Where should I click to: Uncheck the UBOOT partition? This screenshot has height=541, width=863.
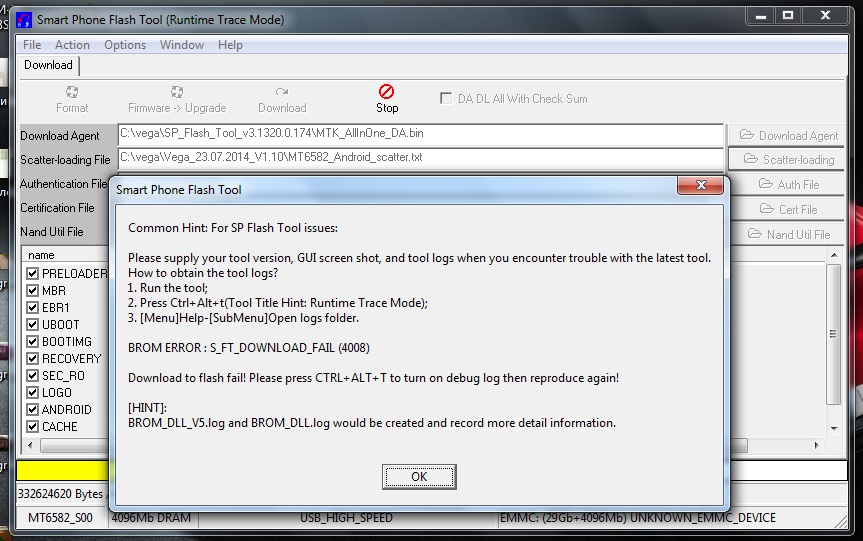pos(32,325)
